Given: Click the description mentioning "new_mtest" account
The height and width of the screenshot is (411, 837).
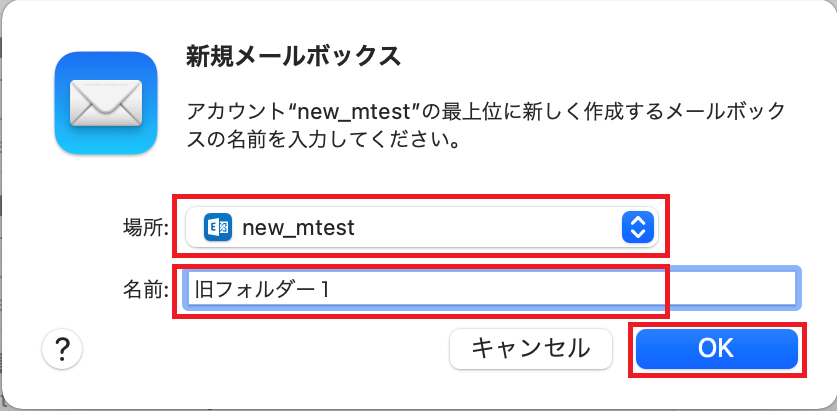Looking at the screenshot, I should pyautogui.click(x=486, y=127).
